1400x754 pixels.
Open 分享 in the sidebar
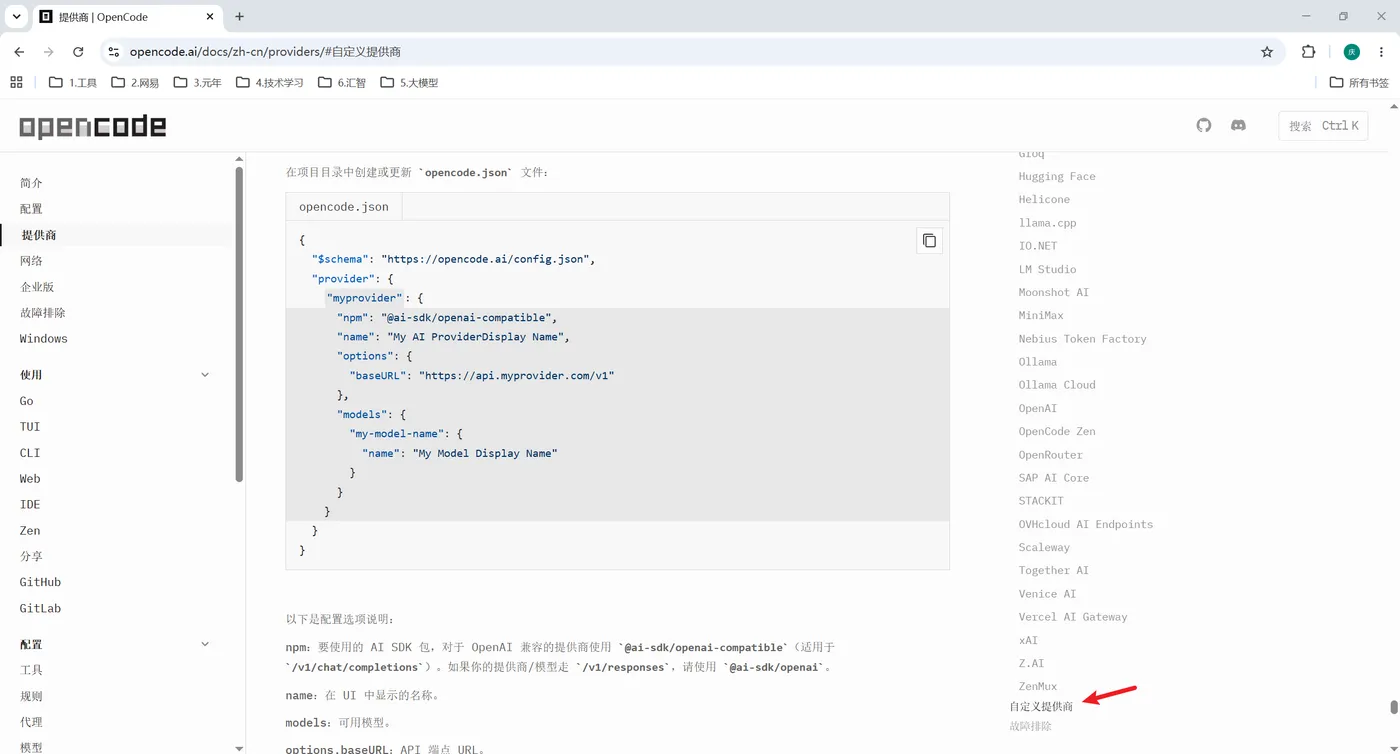(31, 556)
